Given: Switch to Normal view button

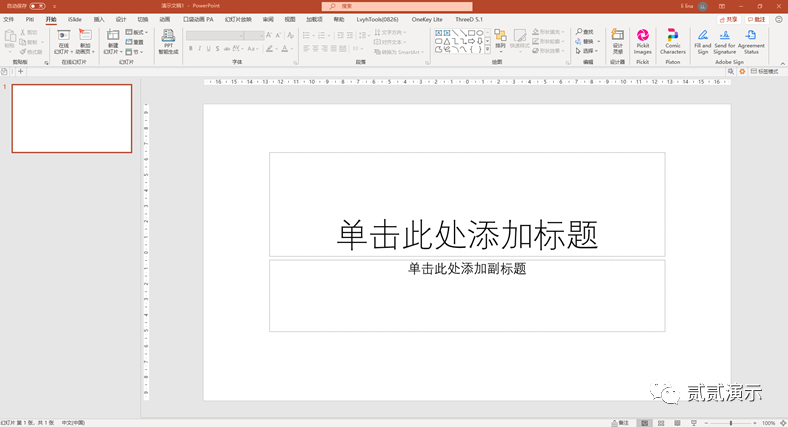Looking at the screenshot, I should click(x=644, y=423).
